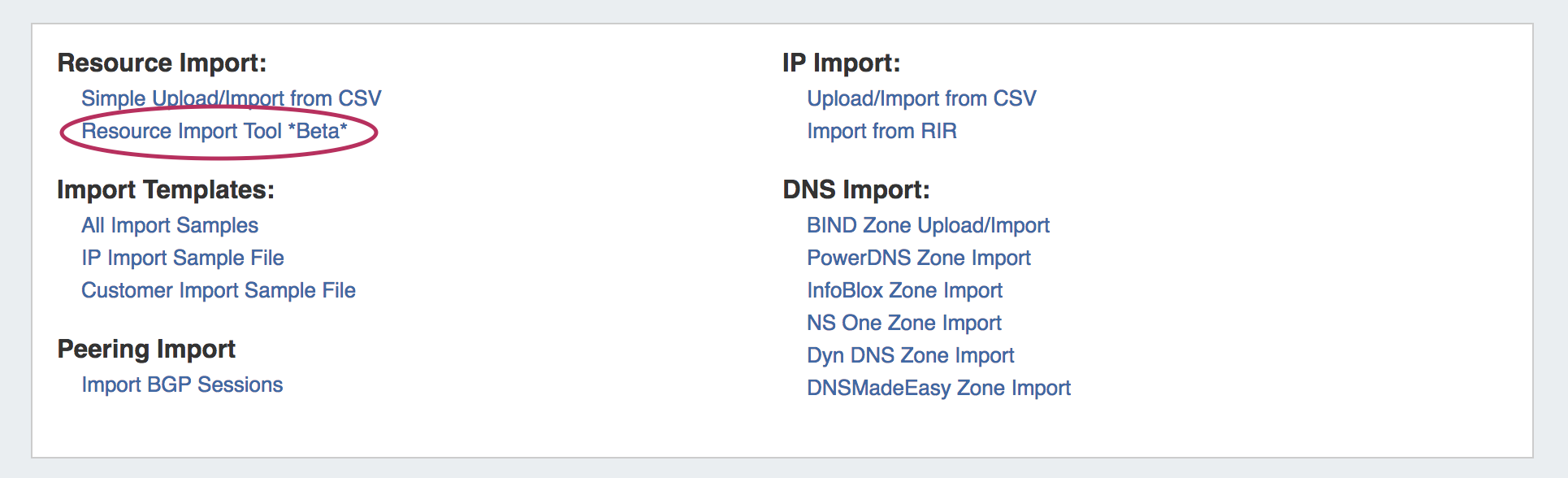Launch the Resource Import Tool Beta
Image resolution: width=1568 pixels, height=478 pixels.
point(214,131)
